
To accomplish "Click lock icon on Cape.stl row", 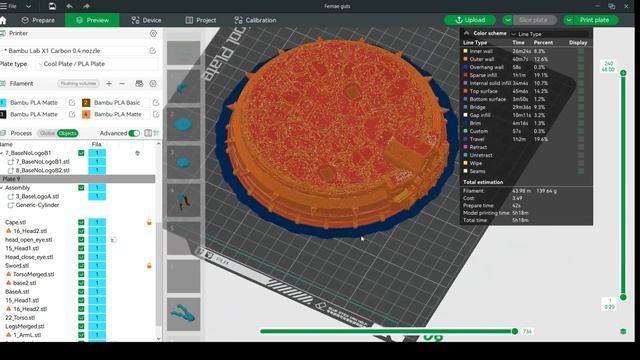I will click(x=149, y=222).
